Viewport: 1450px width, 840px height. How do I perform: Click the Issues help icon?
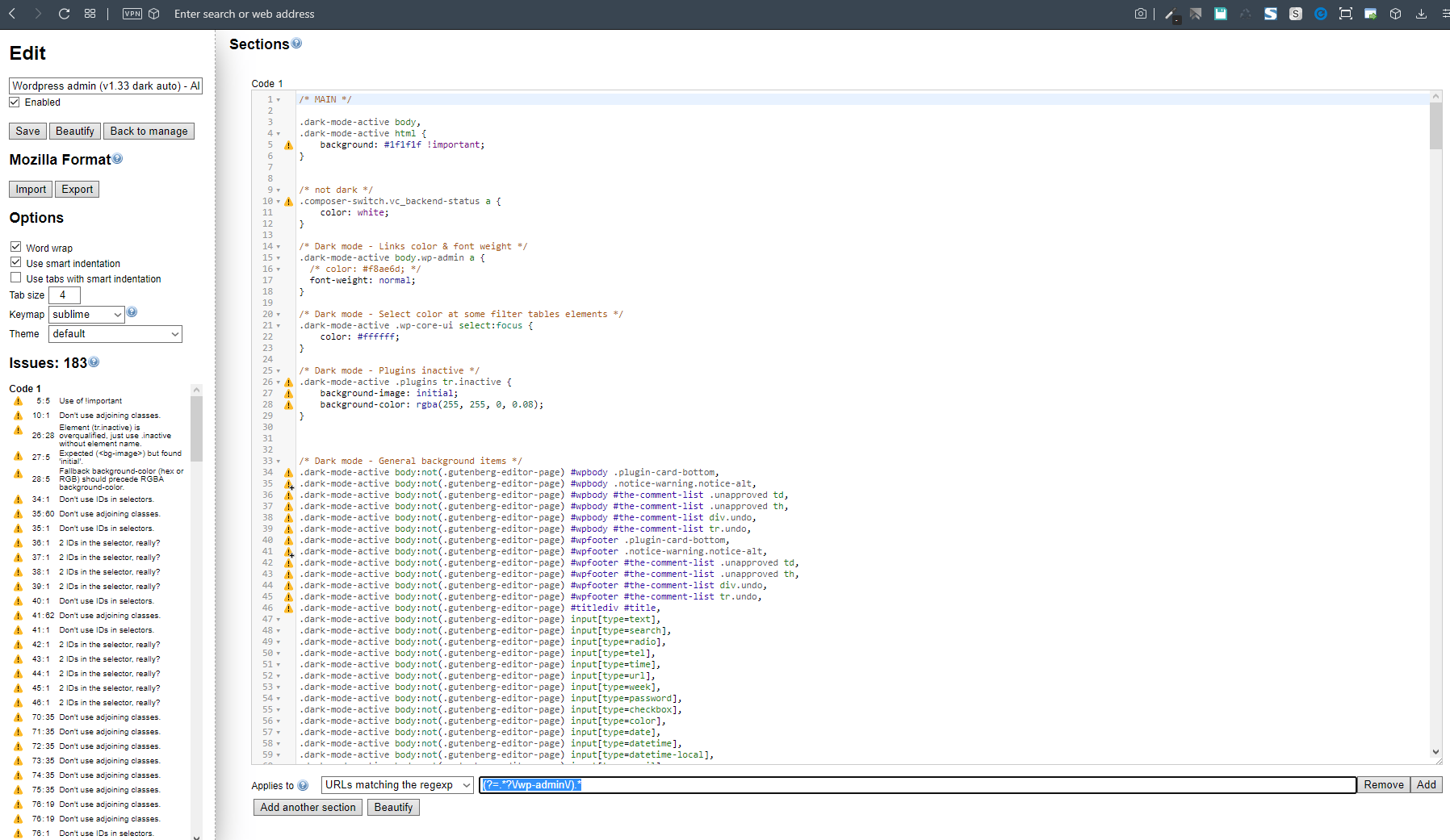[x=94, y=362]
